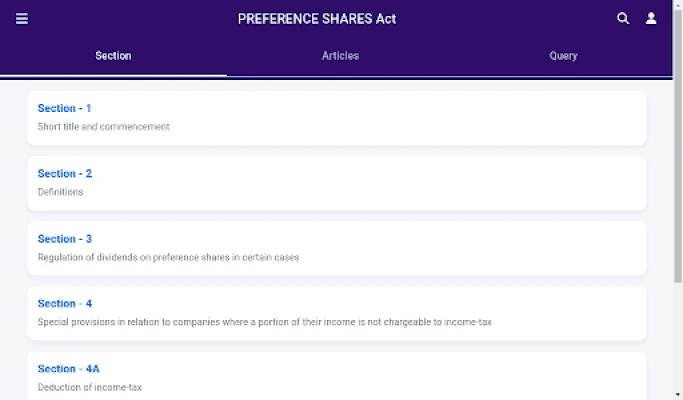This screenshot has width=683, height=400.
Task: Click the 'Deduction of income-tax' description
Action: 90,387
